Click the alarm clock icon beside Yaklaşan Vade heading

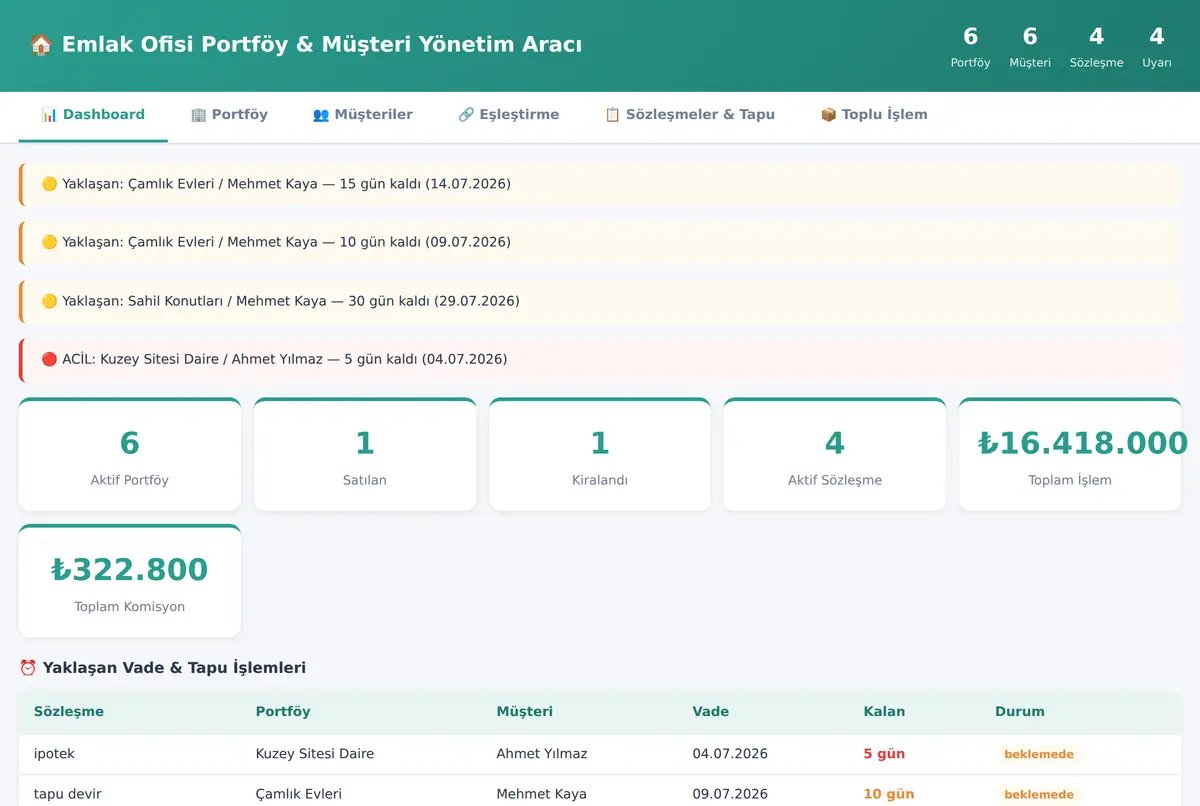[28, 668]
